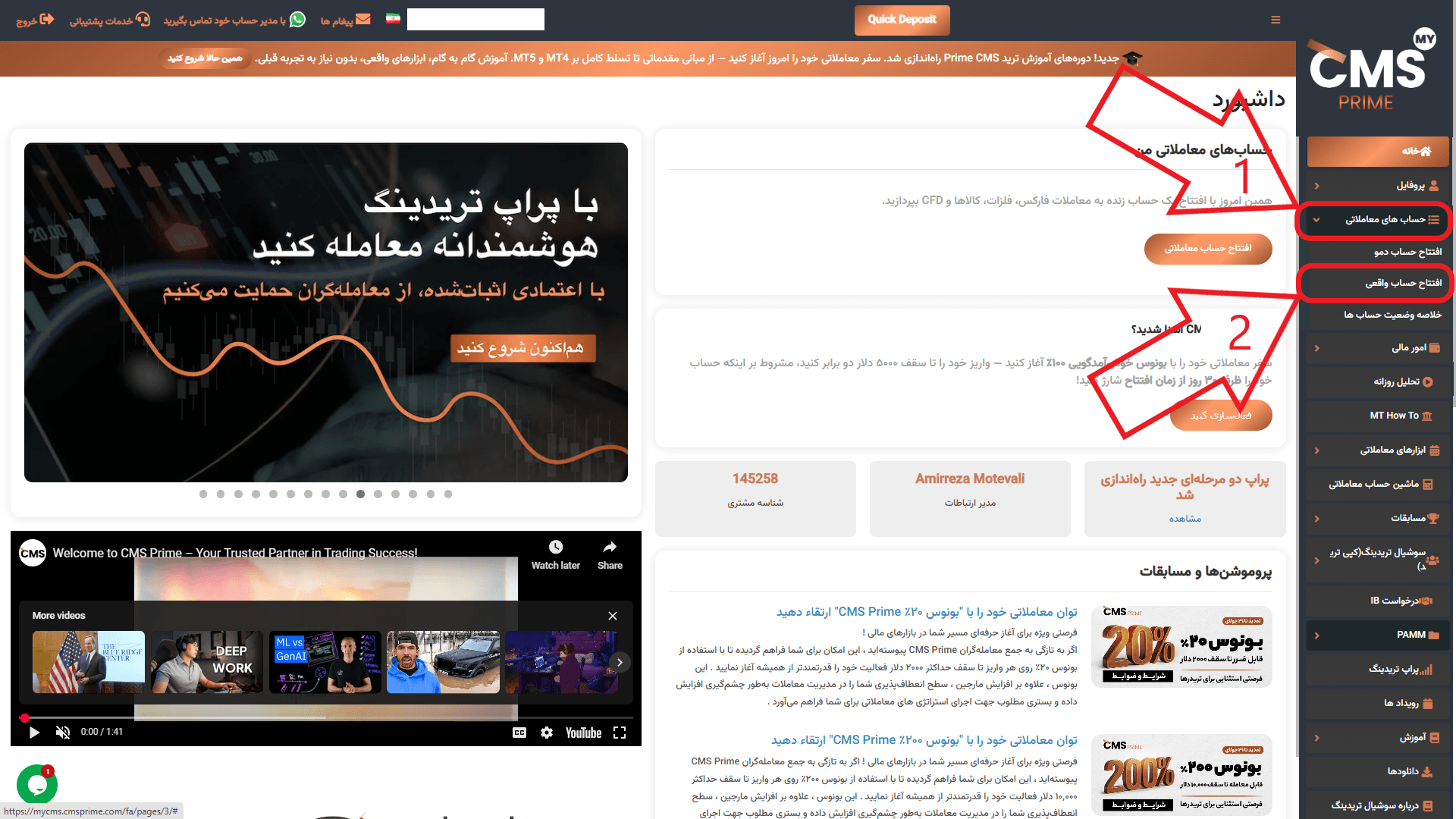The image size is (1456, 819).
Task: Click the logout (خروج) icon
Action: [46, 19]
